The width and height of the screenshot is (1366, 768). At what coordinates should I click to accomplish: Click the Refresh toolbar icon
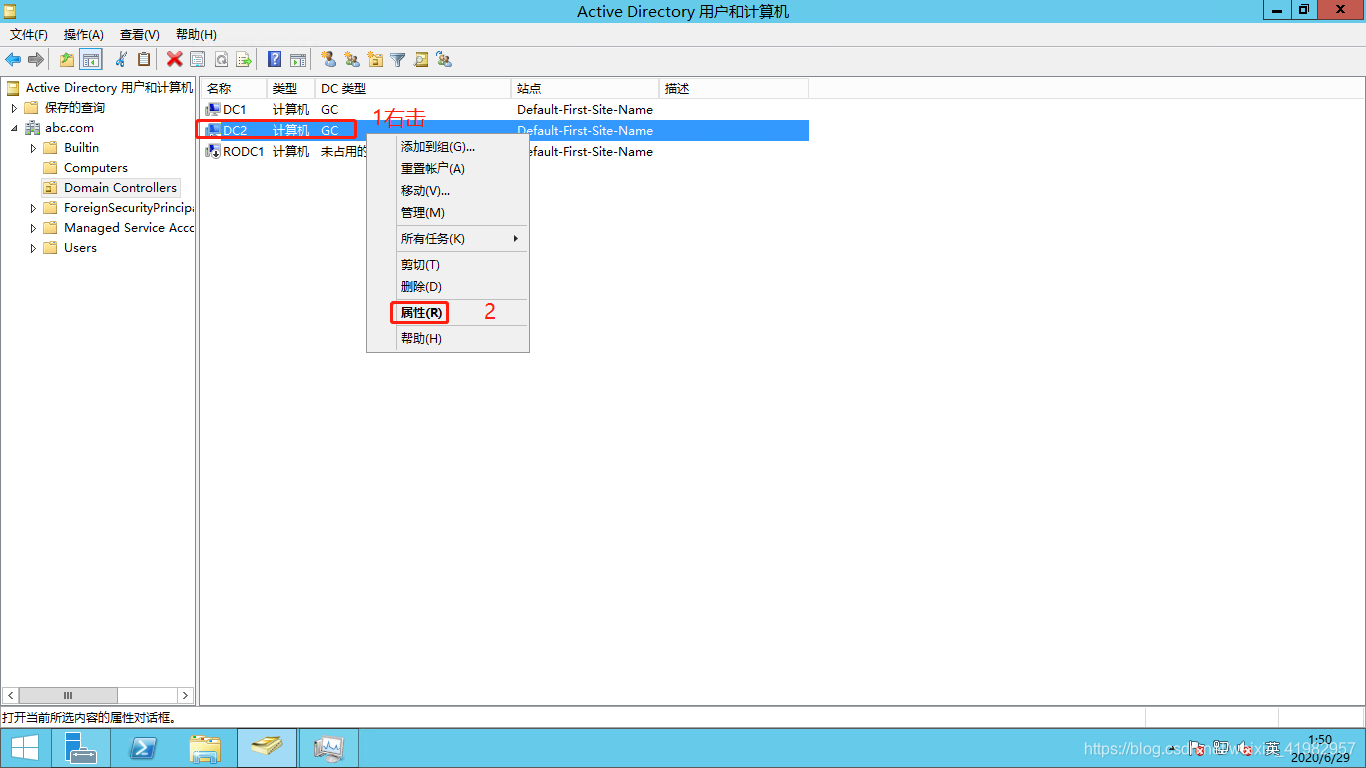(x=221, y=60)
